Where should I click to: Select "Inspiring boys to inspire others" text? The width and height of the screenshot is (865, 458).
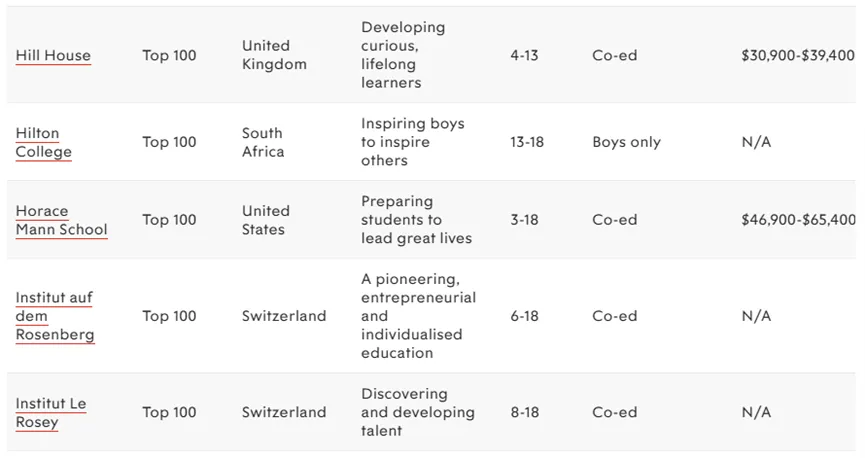tap(412, 142)
